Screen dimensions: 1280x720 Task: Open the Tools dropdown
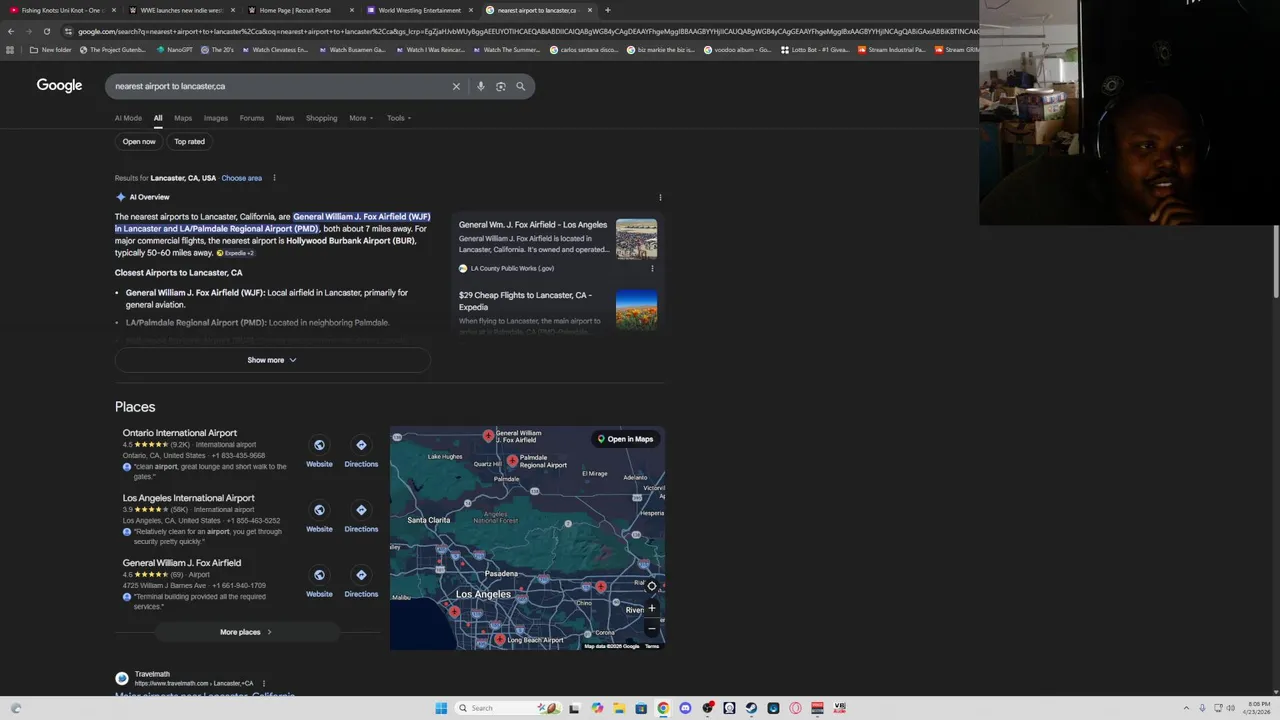coord(399,118)
